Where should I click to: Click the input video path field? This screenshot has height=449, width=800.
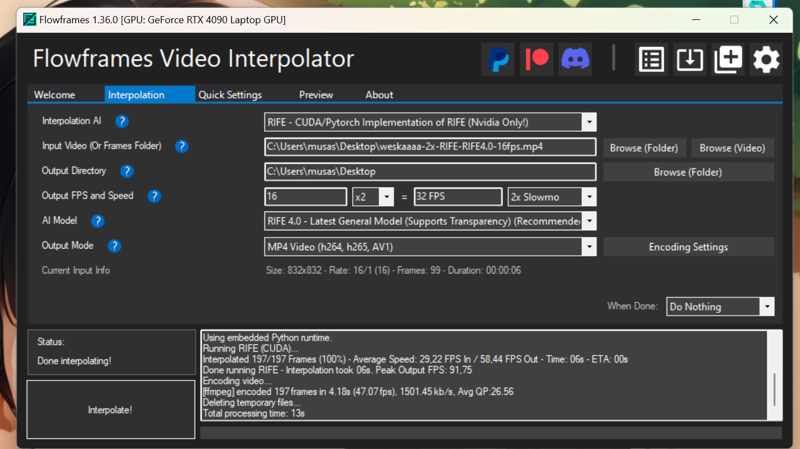(x=430, y=147)
